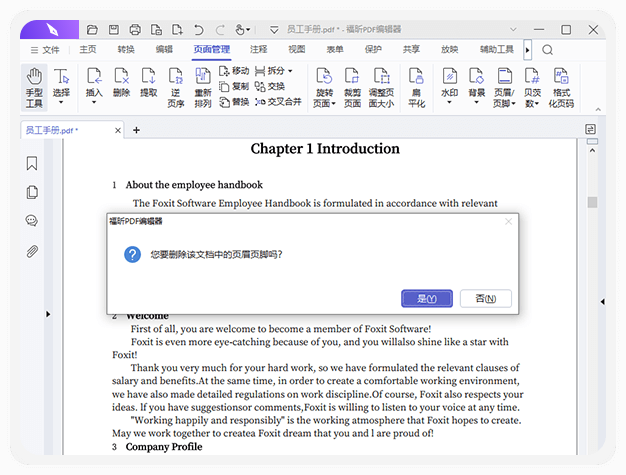Switch to the 共享 ribbon tab

[411, 49]
